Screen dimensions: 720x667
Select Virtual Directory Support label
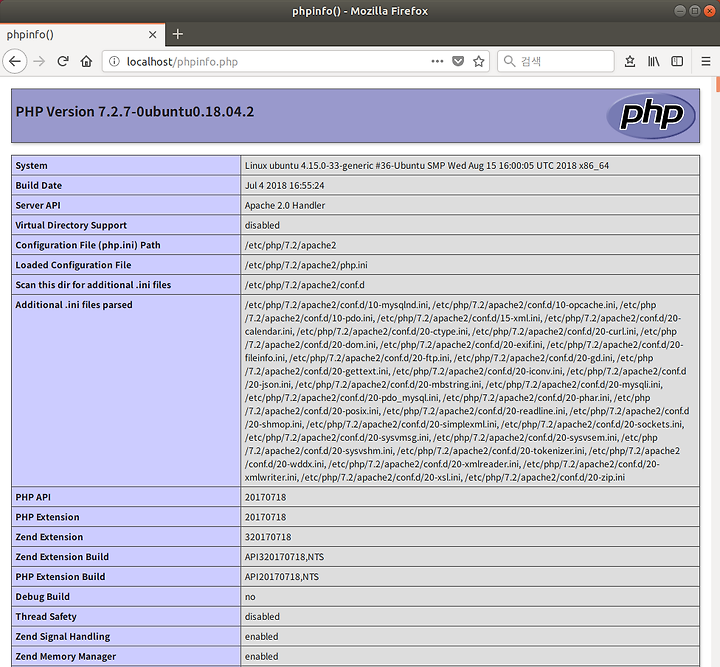(x=71, y=225)
